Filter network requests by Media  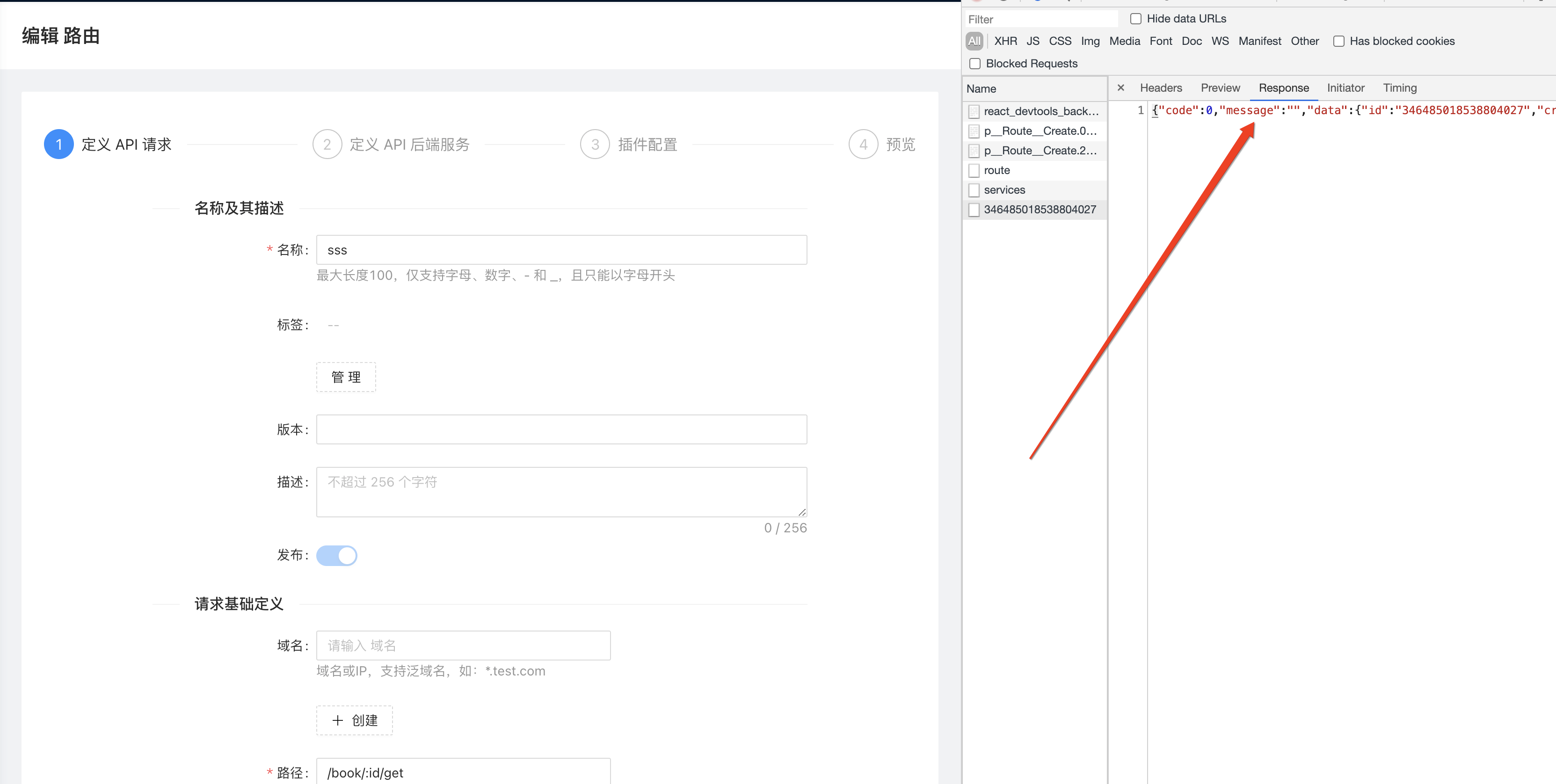point(1125,41)
